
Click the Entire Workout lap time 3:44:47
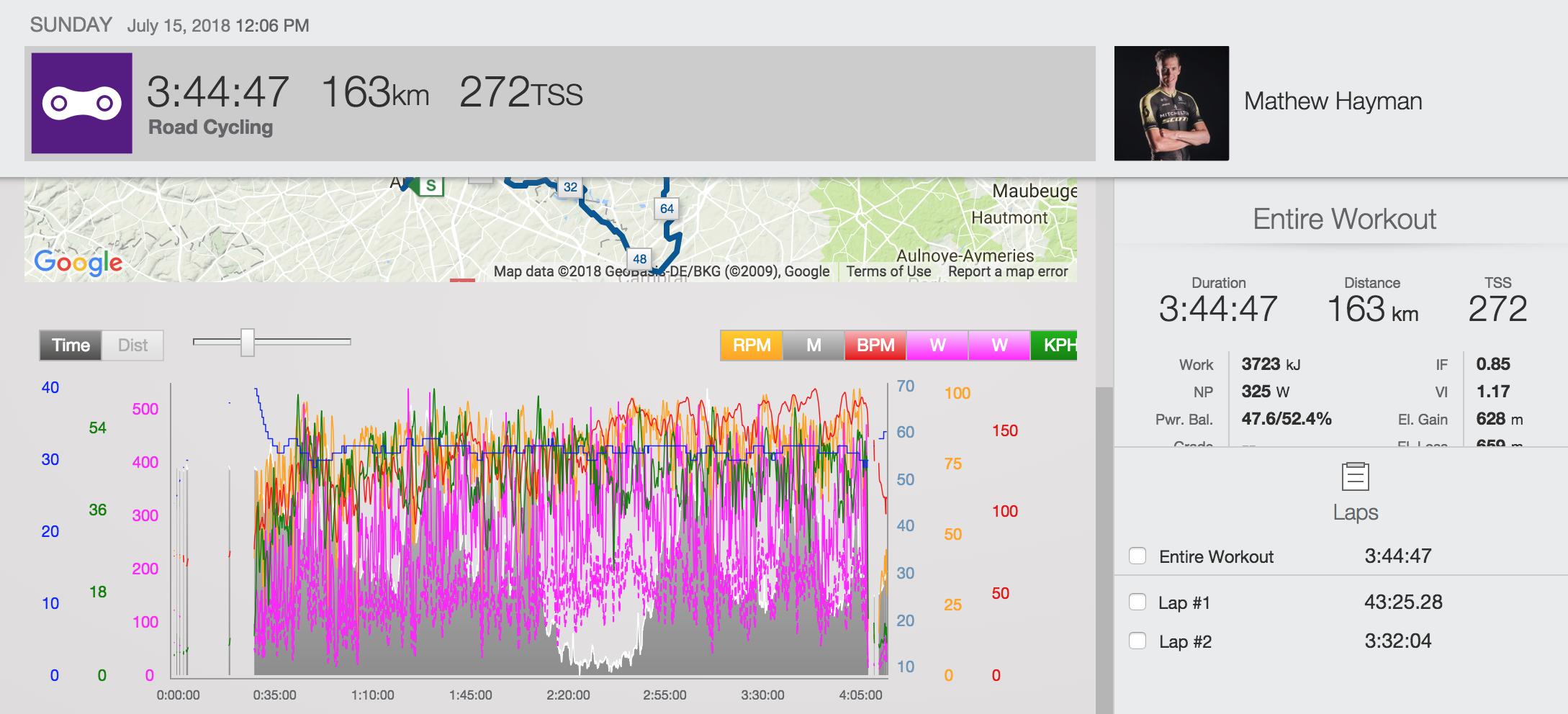(1398, 556)
